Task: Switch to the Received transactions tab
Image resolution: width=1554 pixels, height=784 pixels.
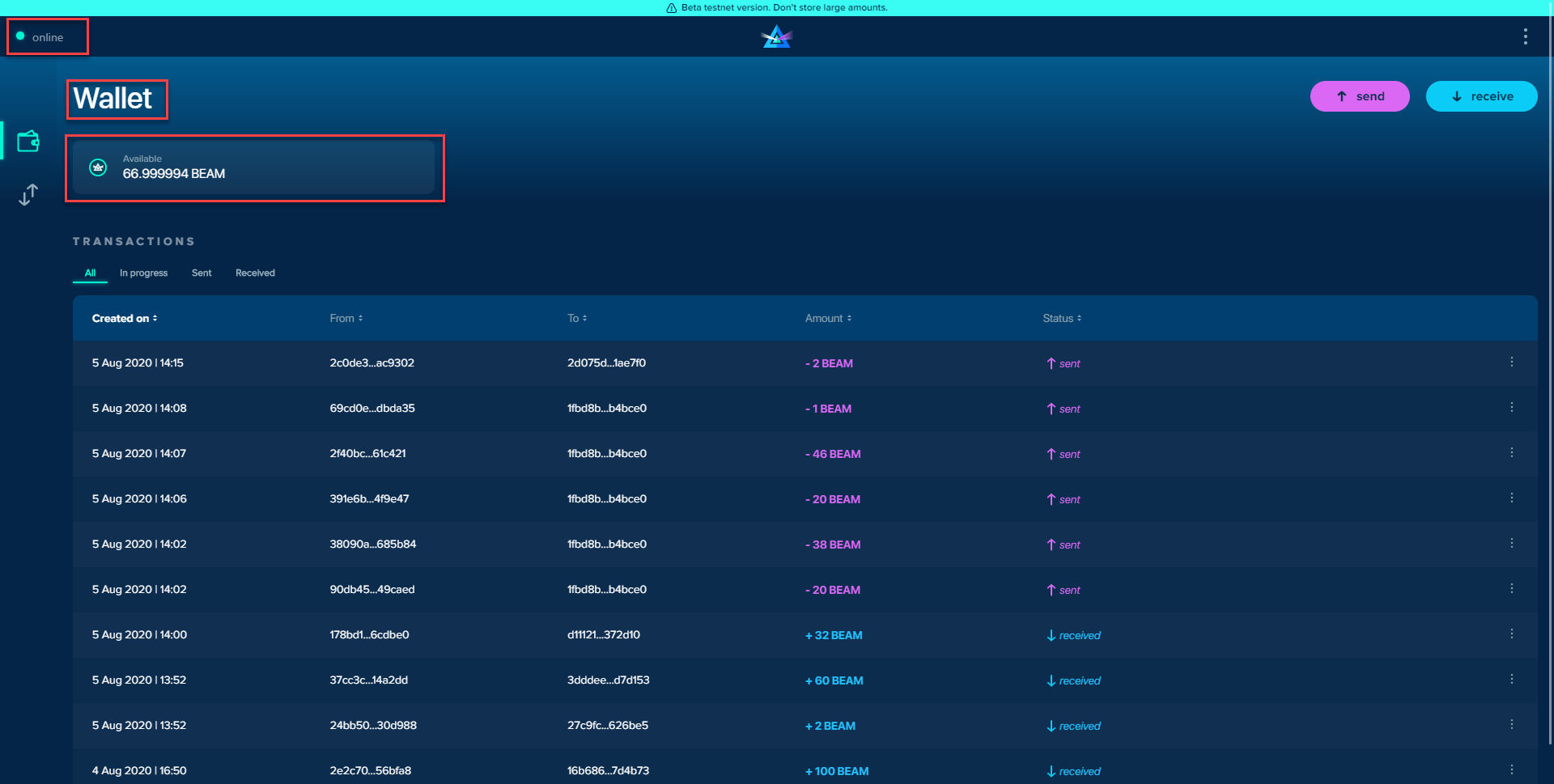Action: coord(255,273)
